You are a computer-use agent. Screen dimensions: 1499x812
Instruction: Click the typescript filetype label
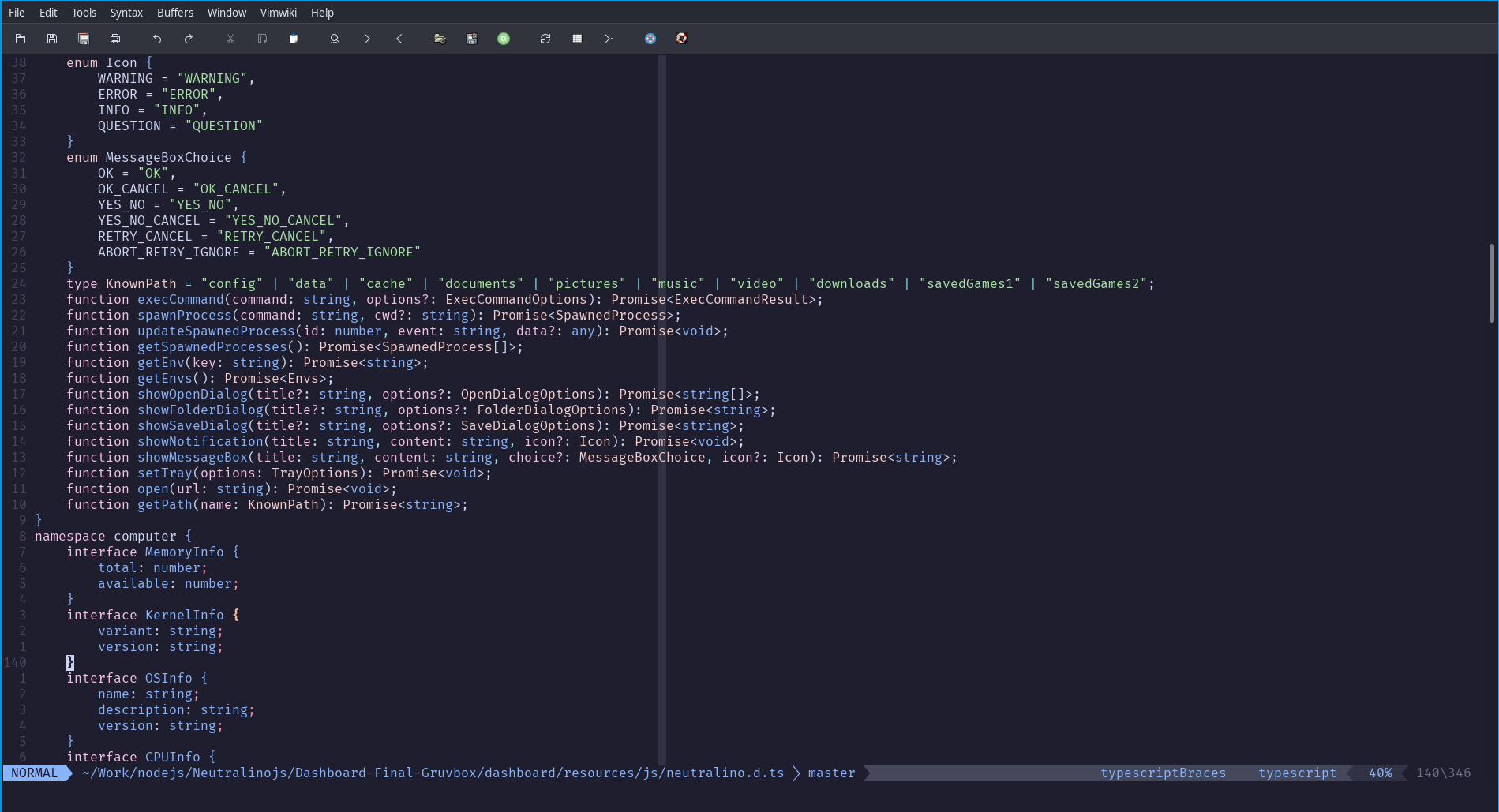click(x=1297, y=773)
